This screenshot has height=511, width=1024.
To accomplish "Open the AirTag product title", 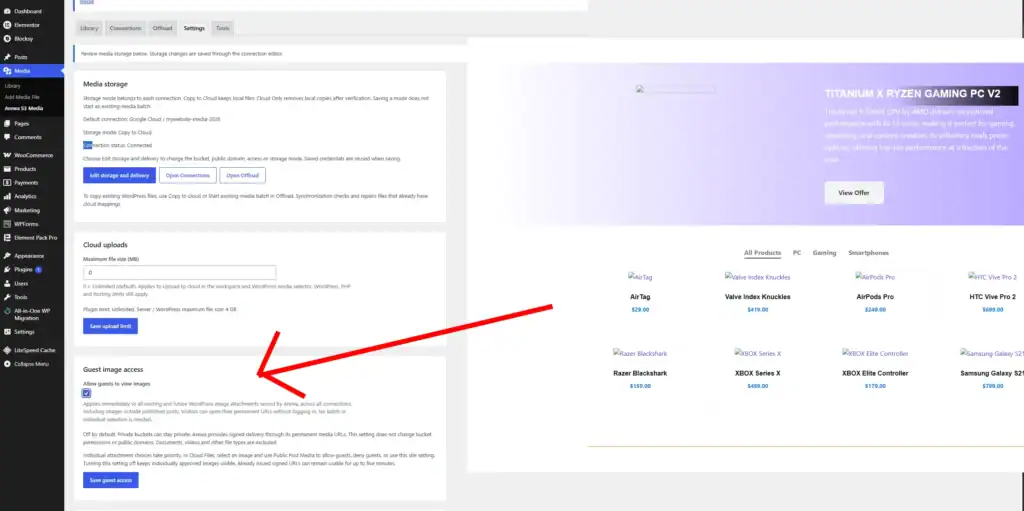I will coord(640,297).
